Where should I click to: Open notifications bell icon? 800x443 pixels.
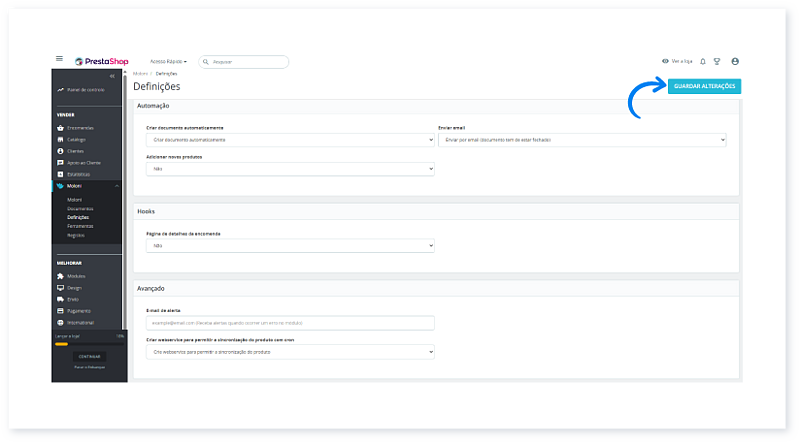click(703, 61)
